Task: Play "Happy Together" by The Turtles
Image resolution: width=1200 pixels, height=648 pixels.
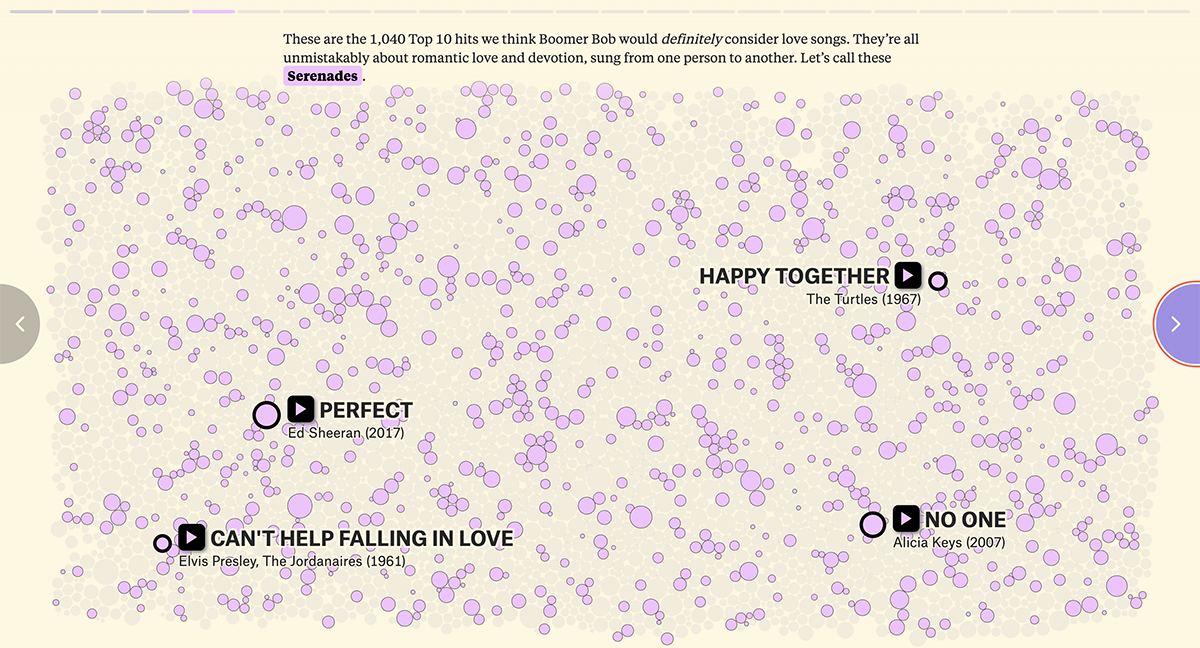Action: point(907,275)
